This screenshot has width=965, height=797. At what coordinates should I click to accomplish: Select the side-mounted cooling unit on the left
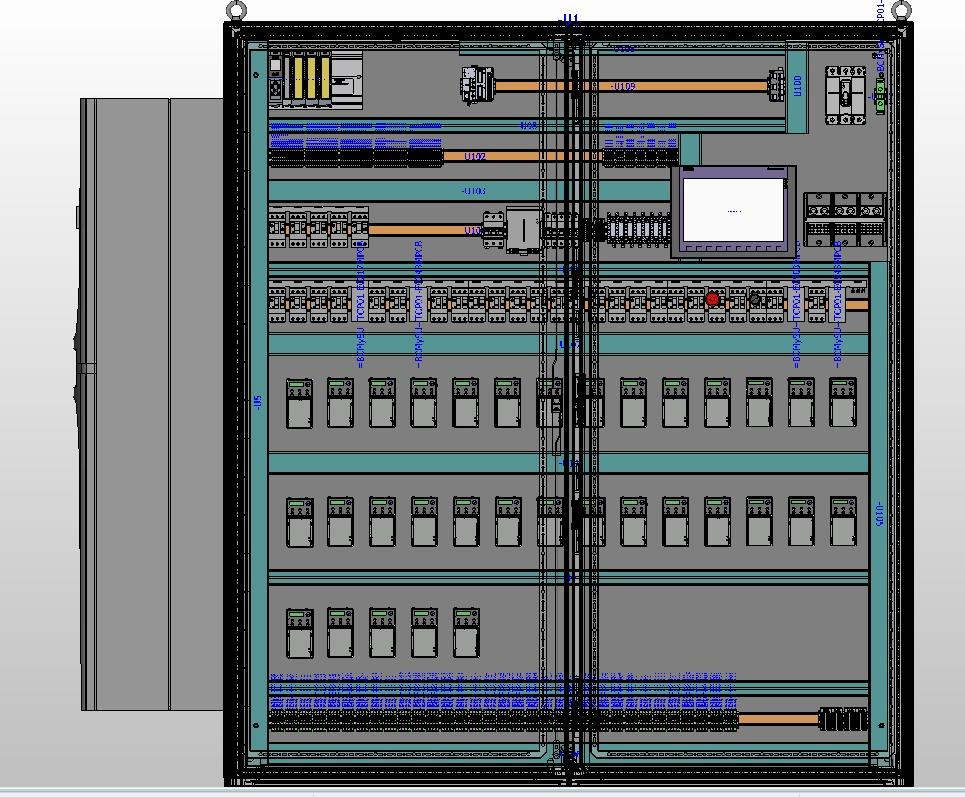click(x=150, y=404)
